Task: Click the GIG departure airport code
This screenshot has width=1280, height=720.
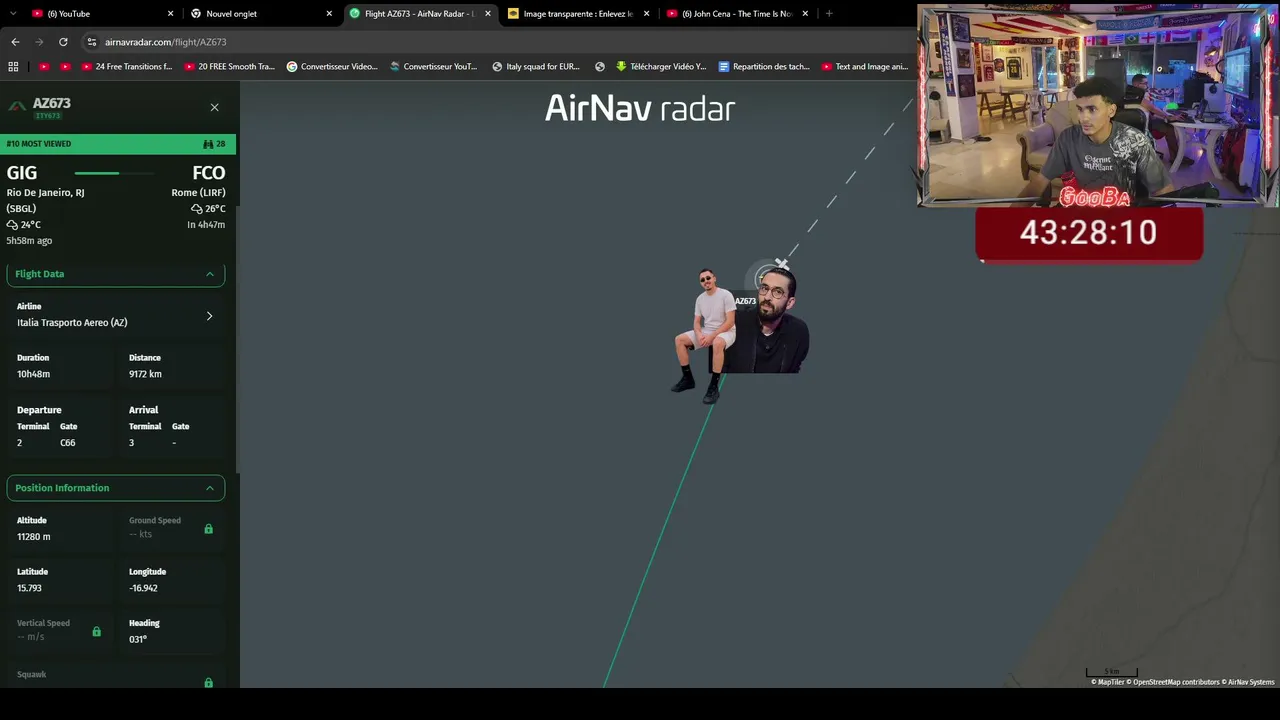Action: pos(22,173)
